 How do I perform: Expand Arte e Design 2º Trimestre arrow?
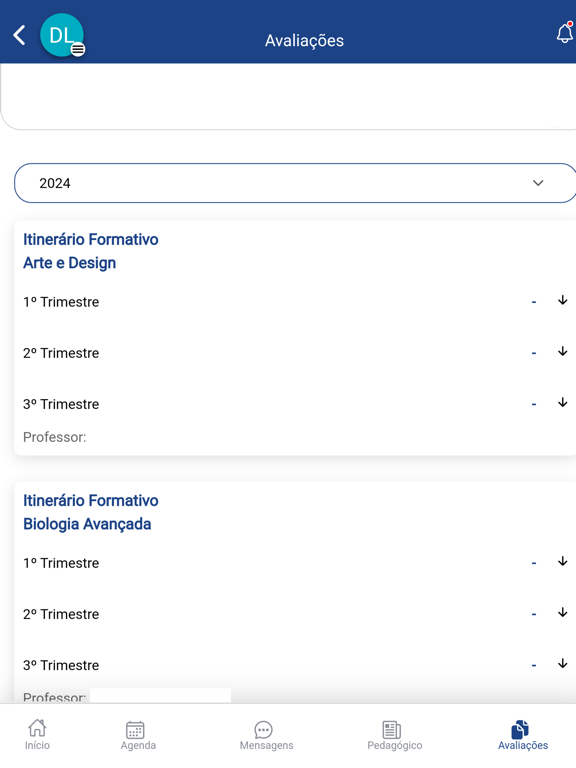coord(563,351)
